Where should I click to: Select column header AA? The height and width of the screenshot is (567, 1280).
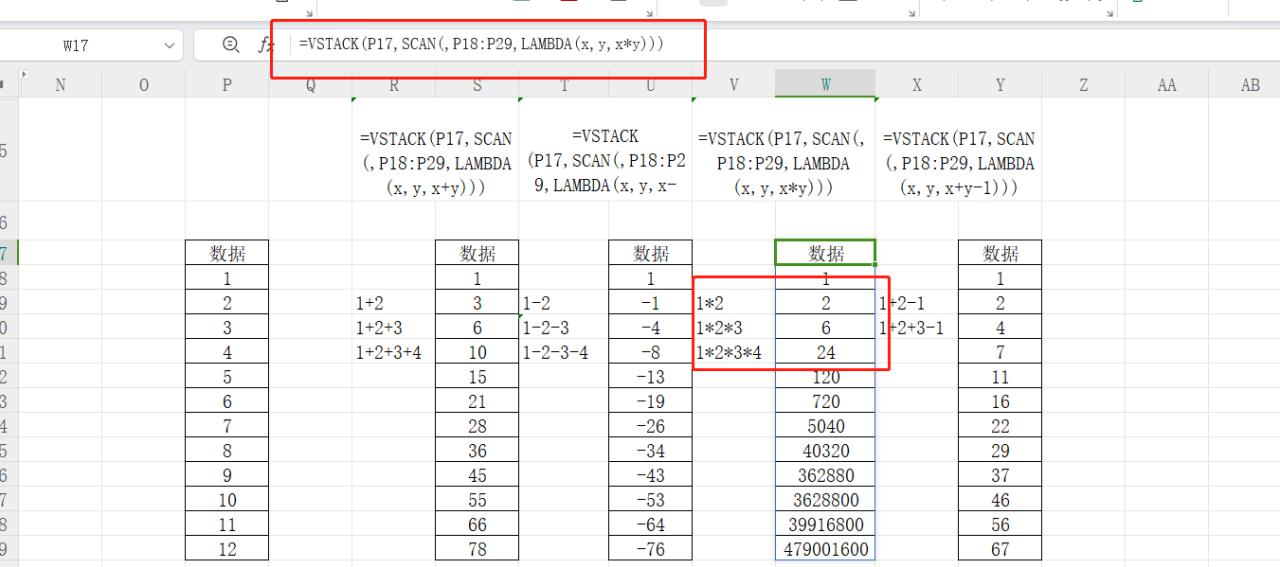pos(1166,85)
